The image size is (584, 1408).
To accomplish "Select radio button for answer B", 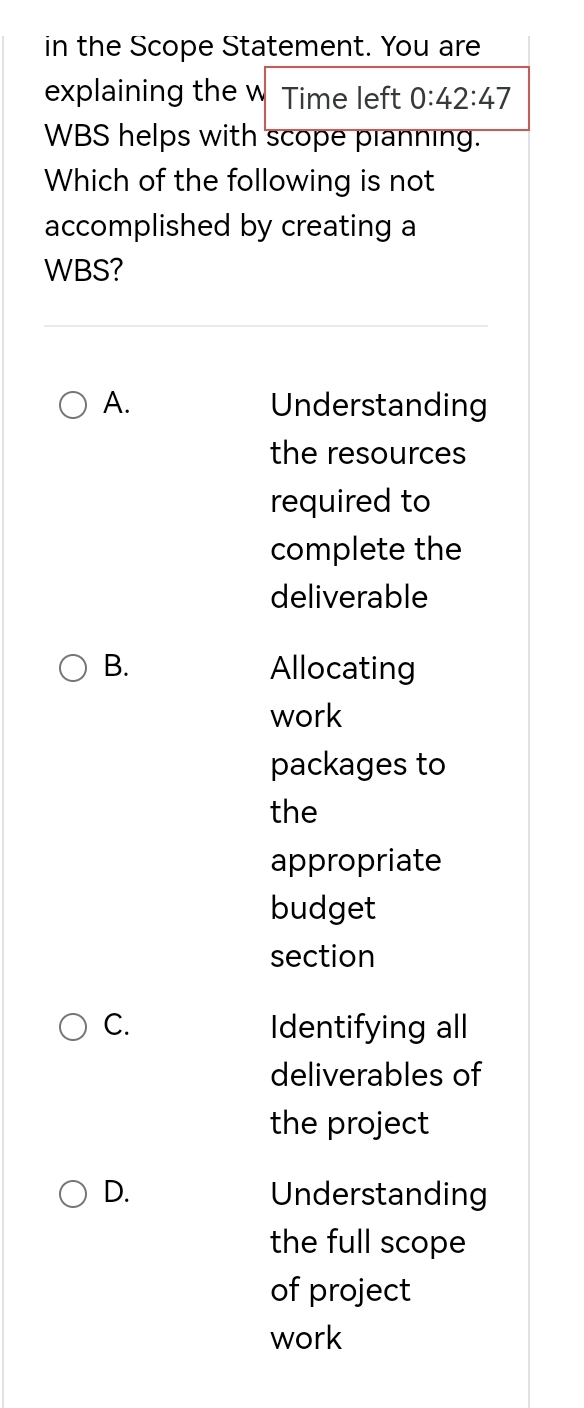I will (72, 668).
